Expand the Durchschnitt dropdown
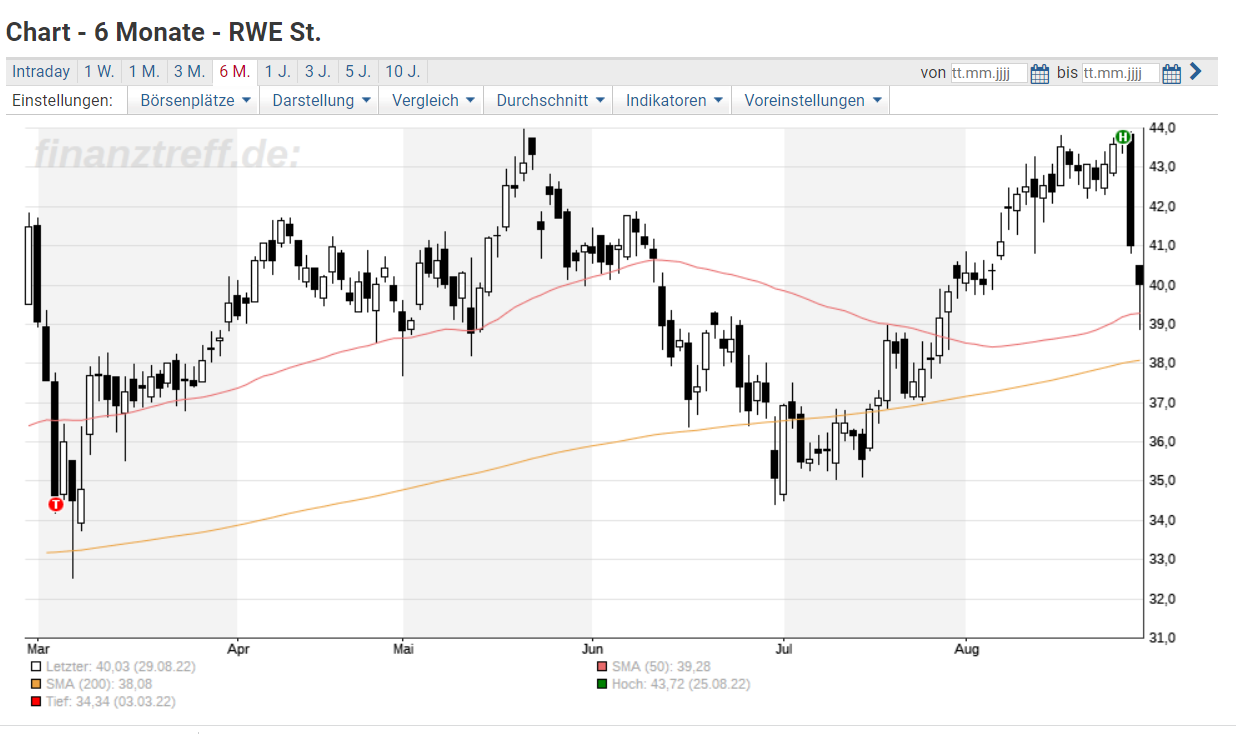The width and height of the screenshot is (1236, 734). click(x=550, y=100)
